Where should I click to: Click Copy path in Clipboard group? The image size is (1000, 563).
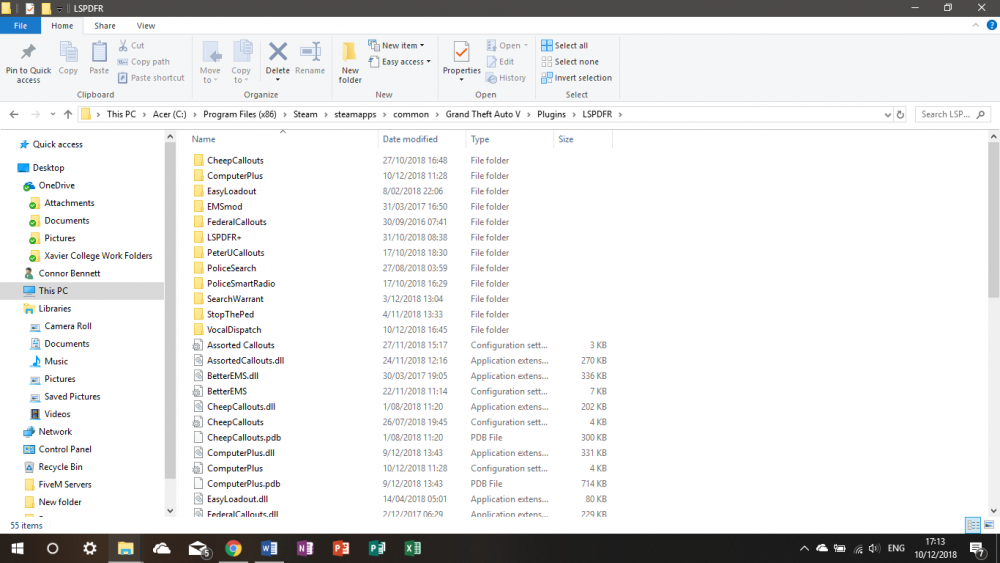[x=143, y=62]
